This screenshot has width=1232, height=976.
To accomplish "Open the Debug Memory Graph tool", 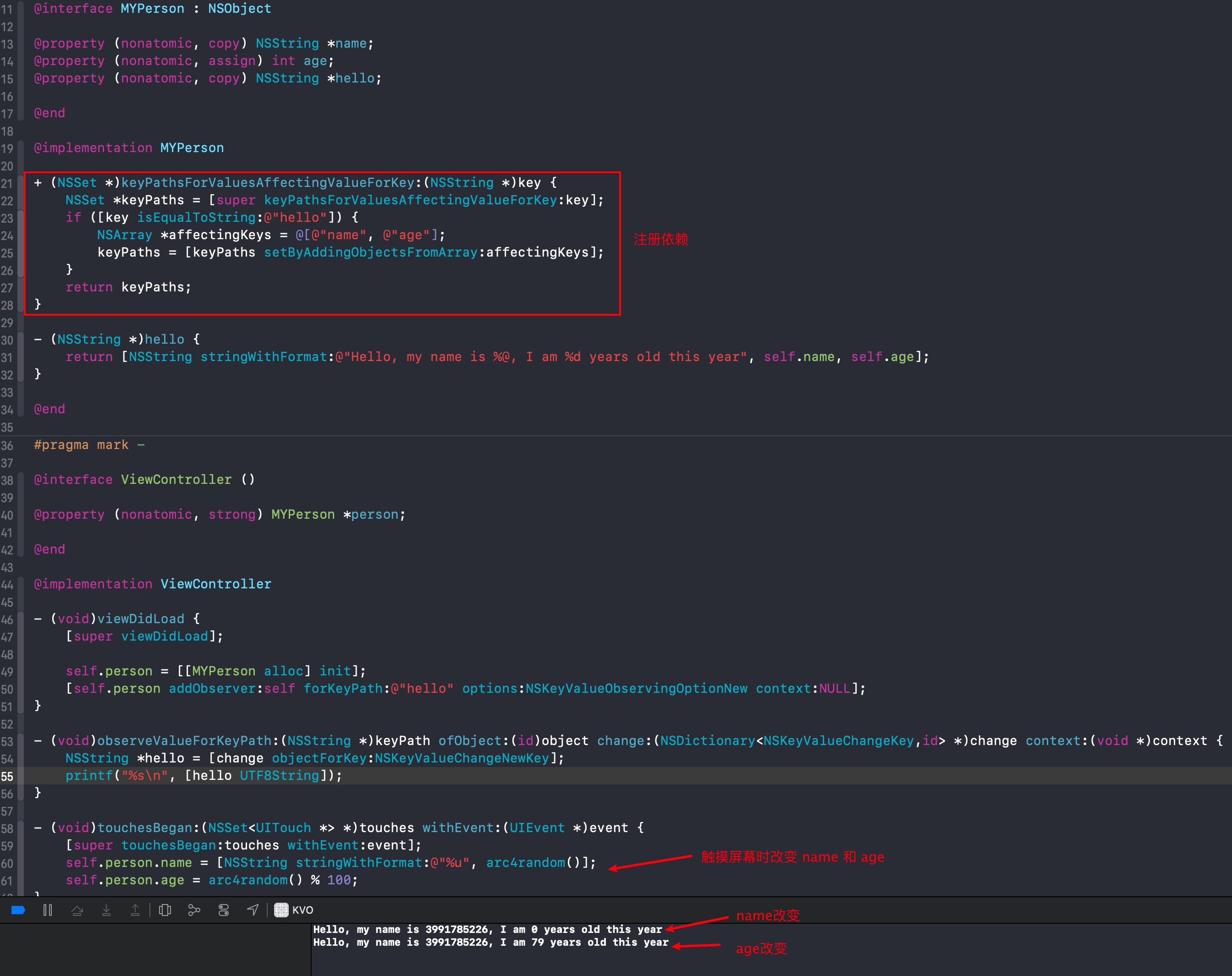I will tap(194, 910).
